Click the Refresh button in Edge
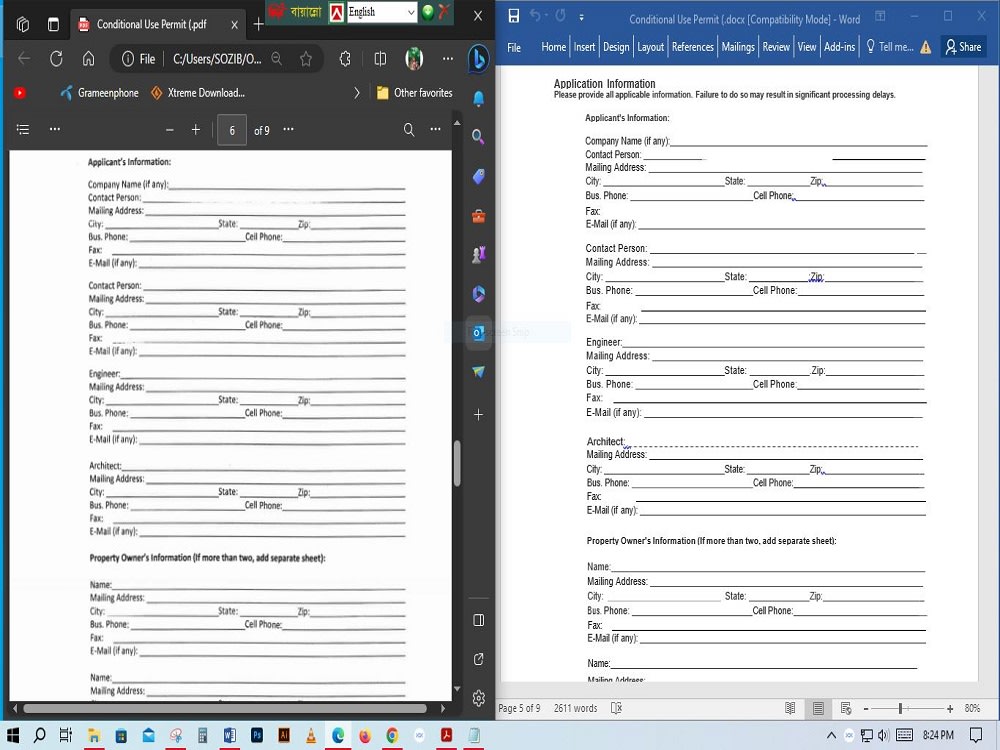 pyautogui.click(x=56, y=59)
